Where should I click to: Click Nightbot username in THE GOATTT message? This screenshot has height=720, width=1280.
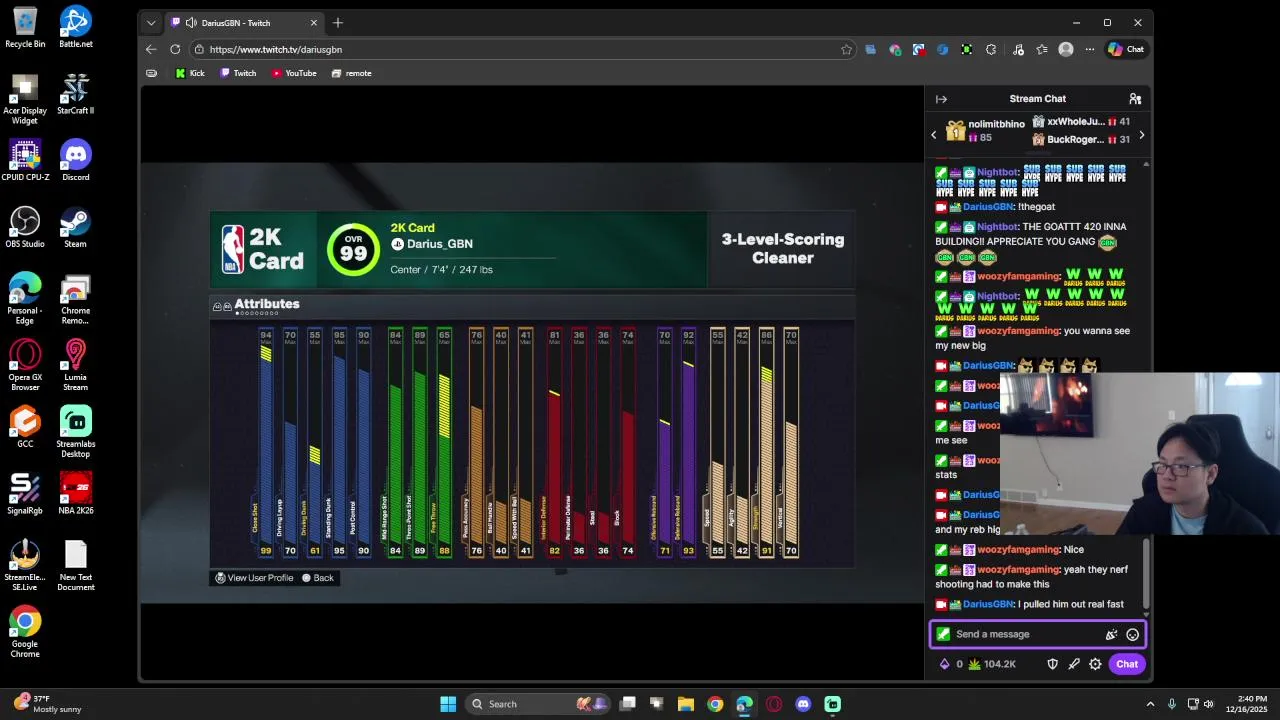pyautogui.click(x=998, y=227)
